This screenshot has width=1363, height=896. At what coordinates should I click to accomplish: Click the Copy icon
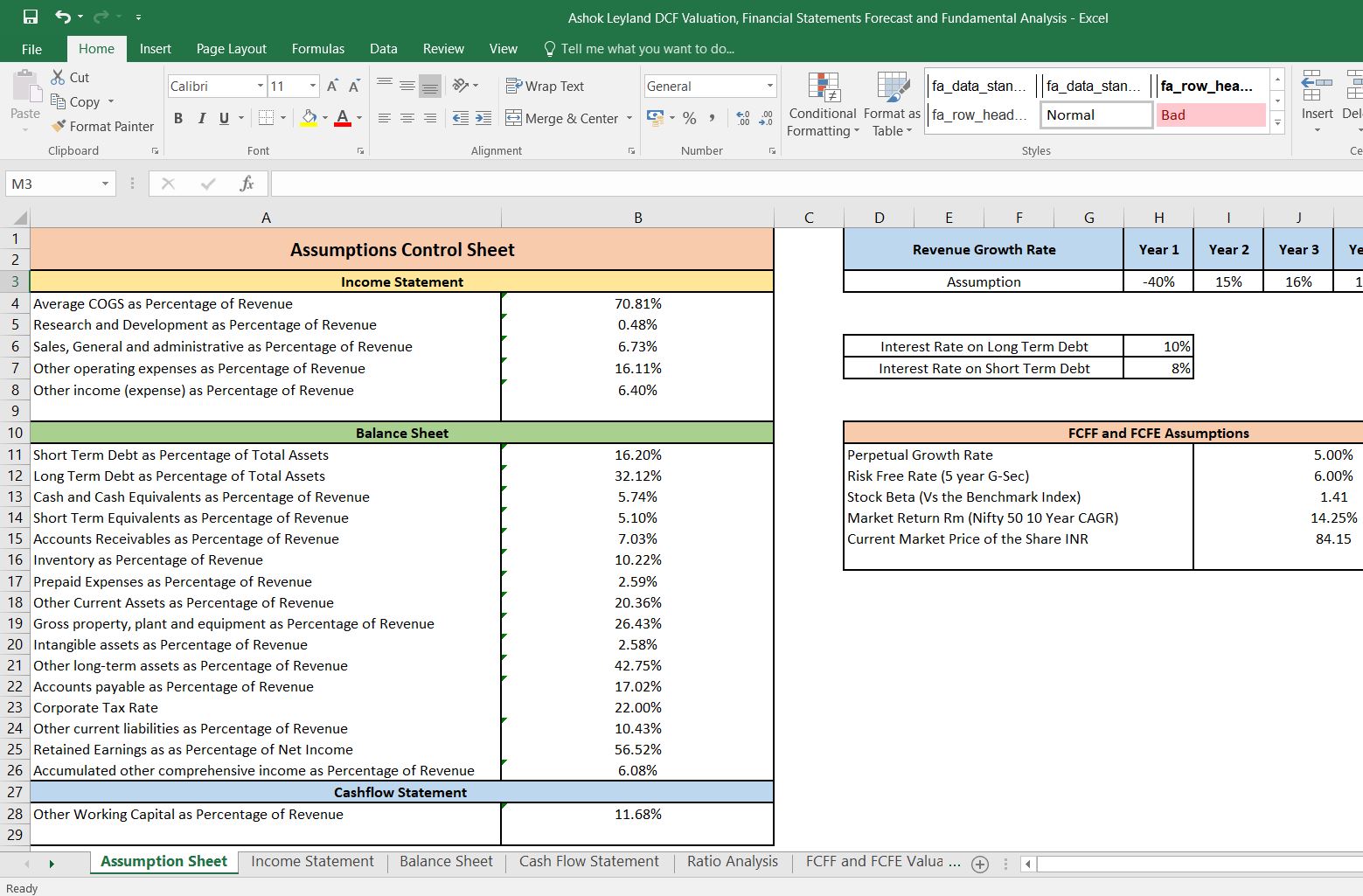coord(59,101)
